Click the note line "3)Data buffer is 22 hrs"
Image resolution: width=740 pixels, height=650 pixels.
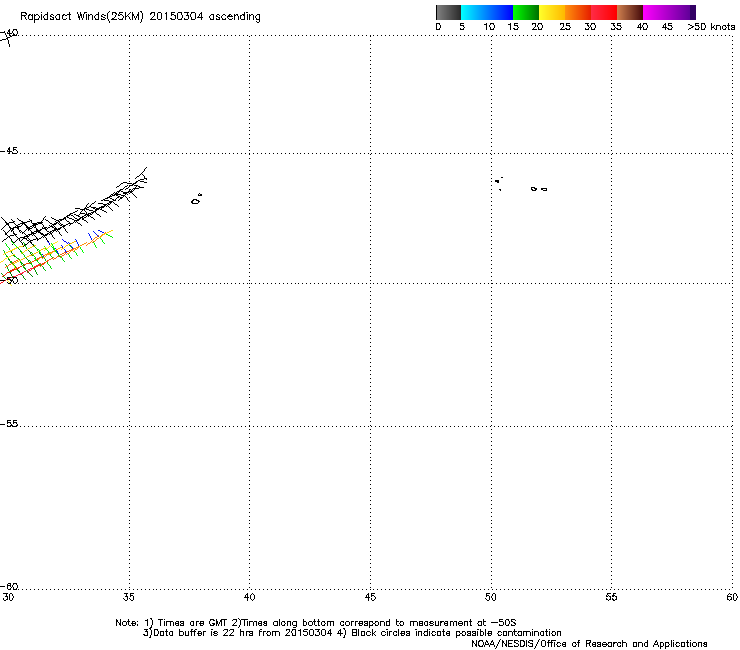tap(352, 633)
